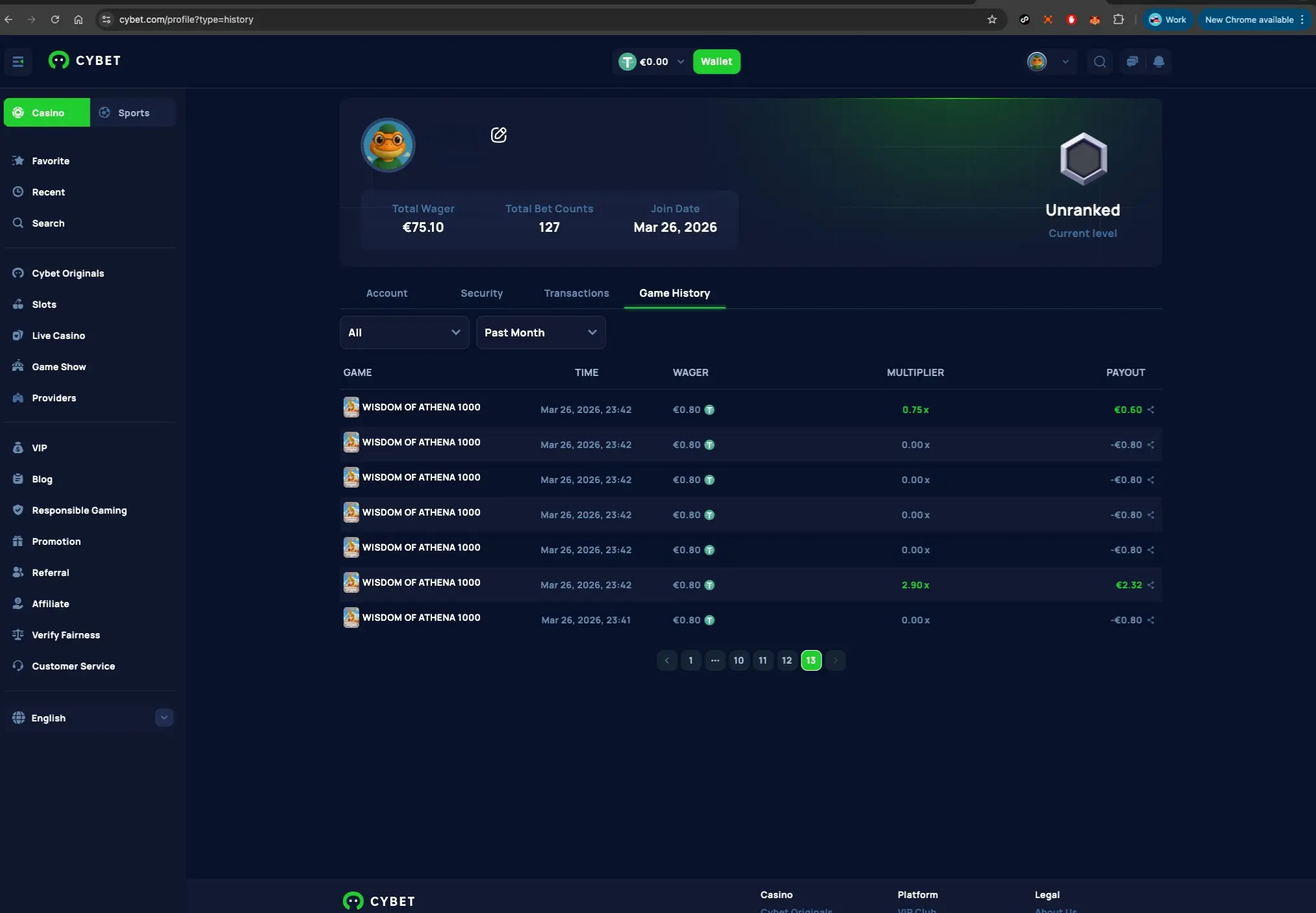Share the €2.32 payout row
The image size is (1316, 913).
click(1151, 585)
